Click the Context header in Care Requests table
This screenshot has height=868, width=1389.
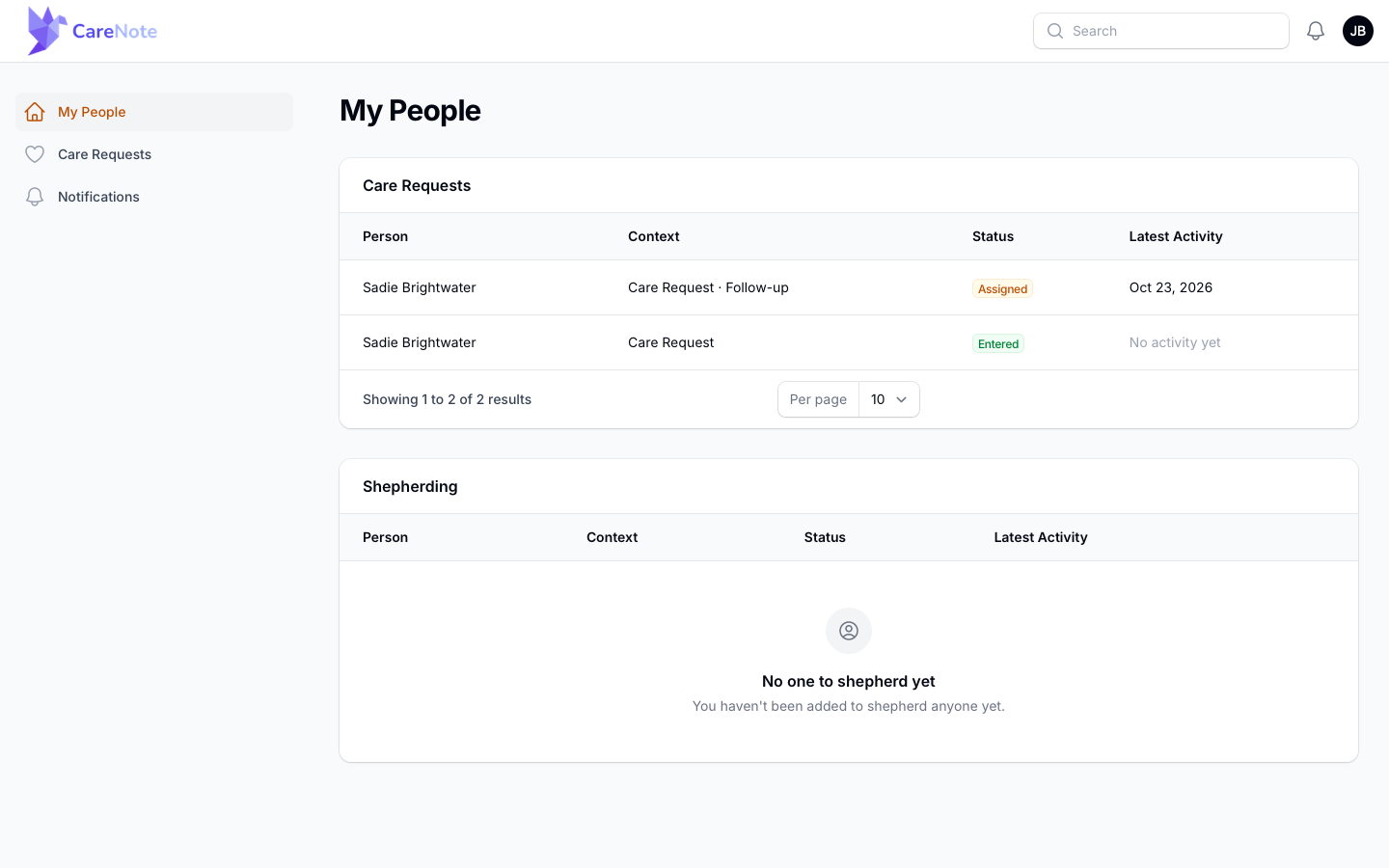[654, 236]
